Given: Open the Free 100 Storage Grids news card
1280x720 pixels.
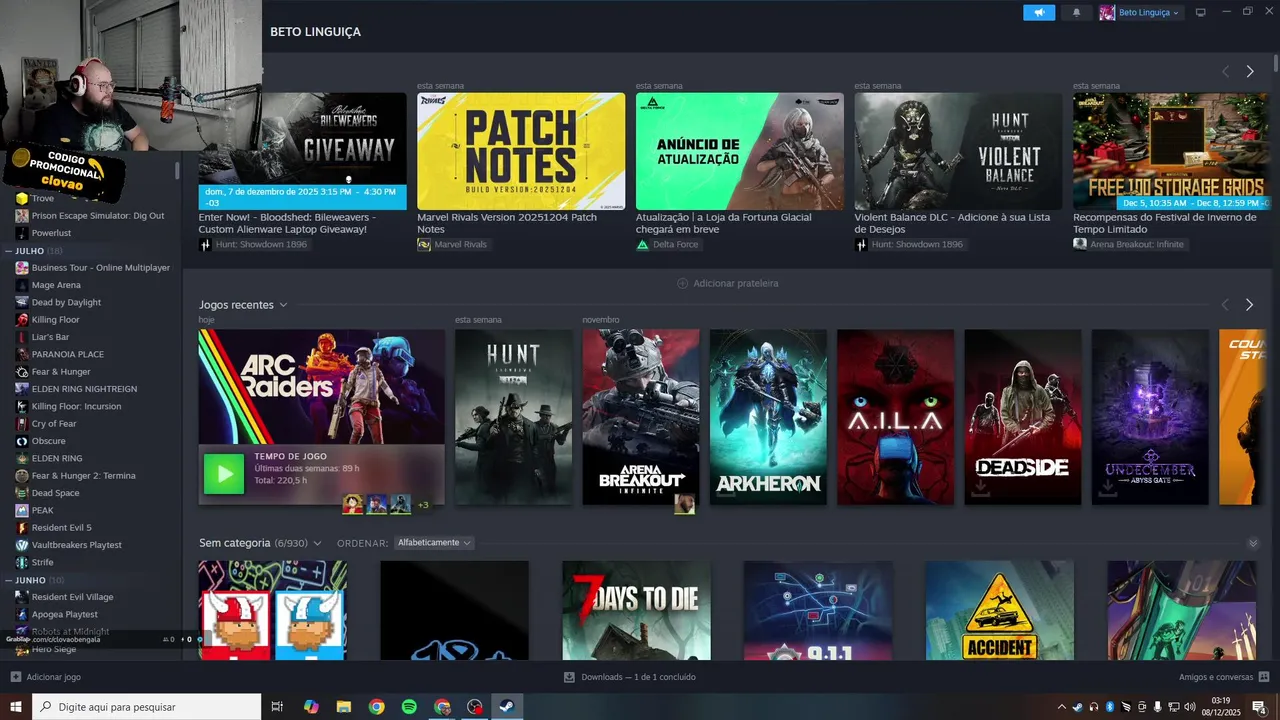Looking at the screenshot, I should tap(1172, 151).
